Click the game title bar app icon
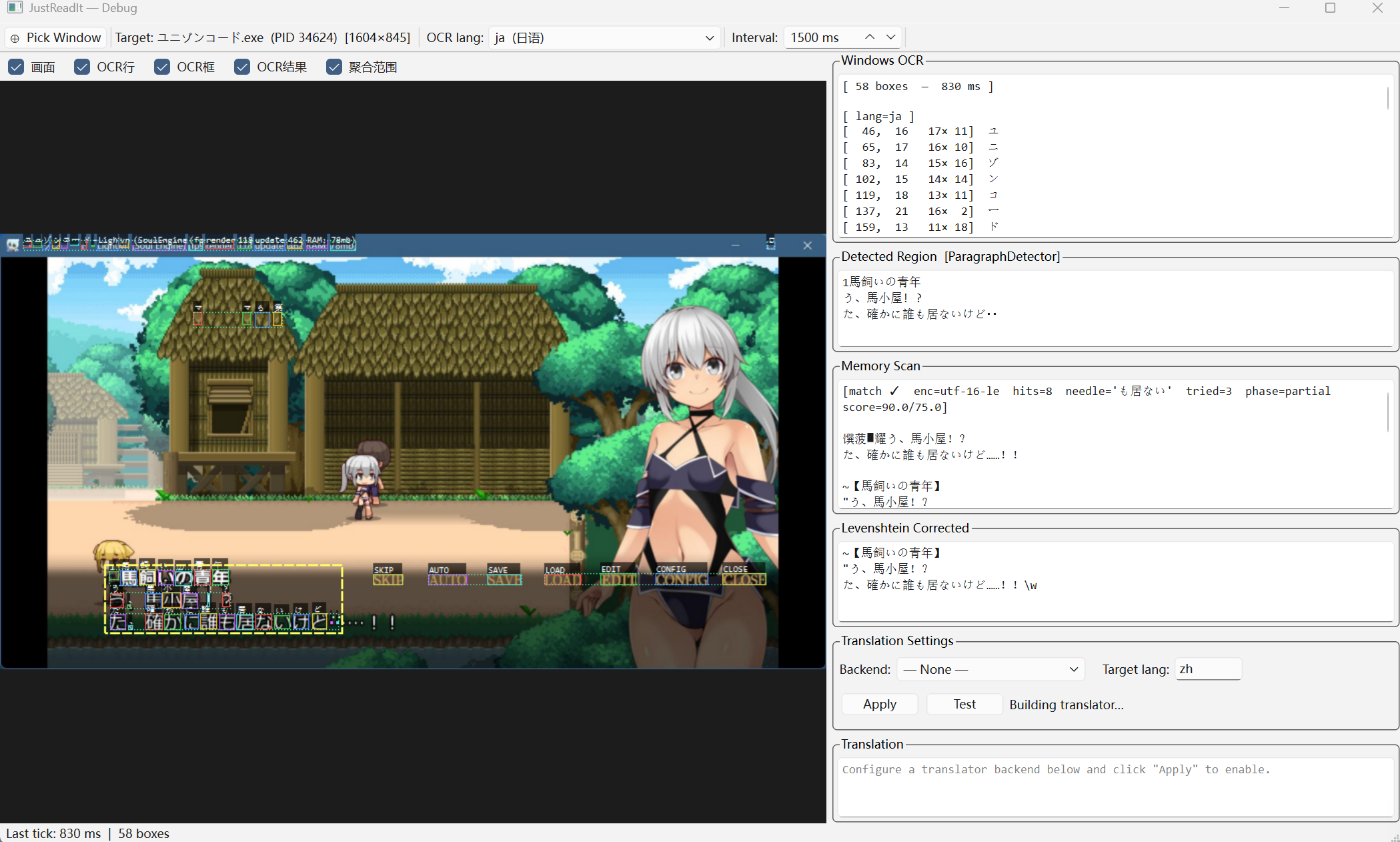The width and height of the screenshot is (1400, 842). 13,245
